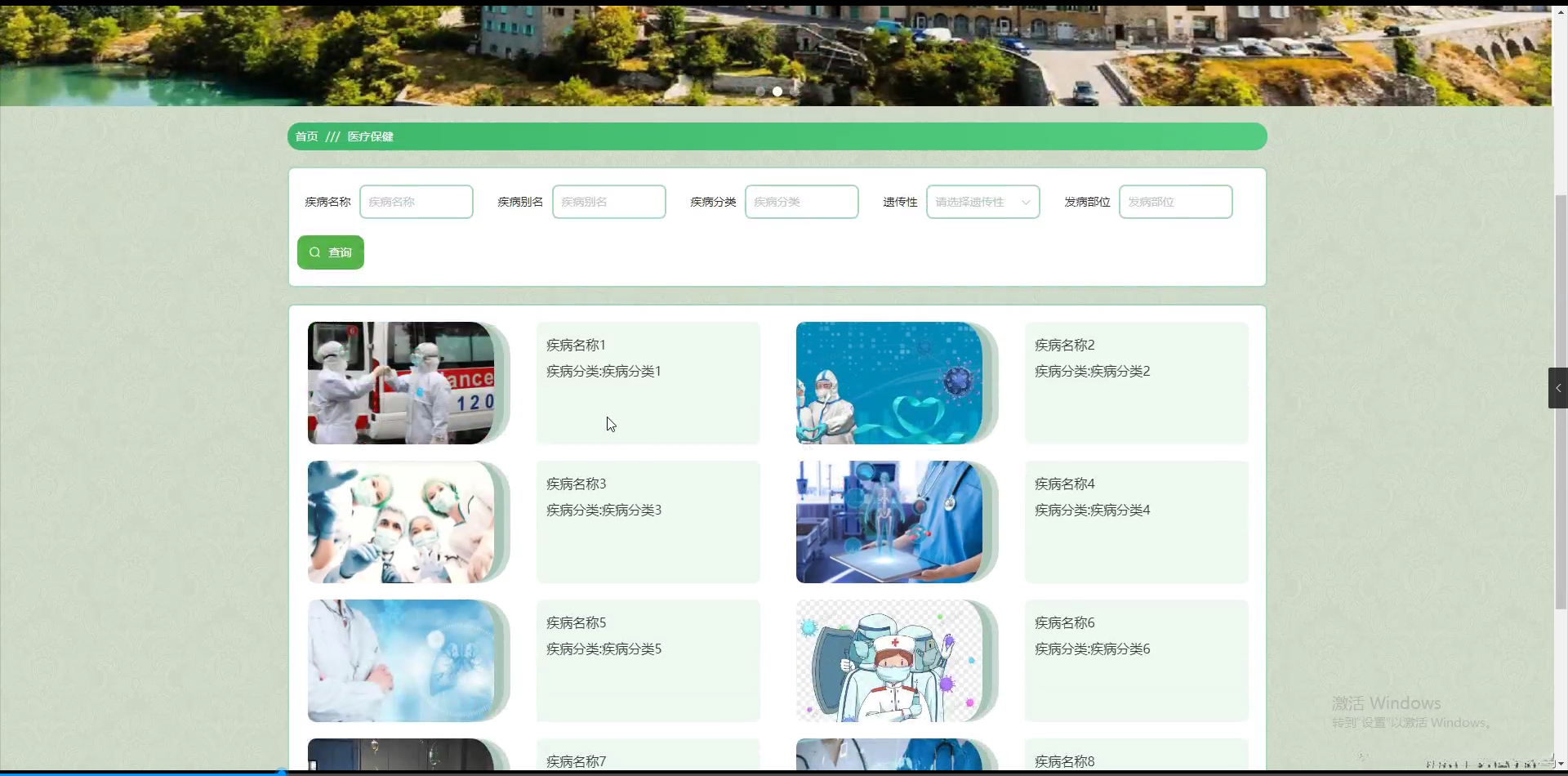The image size is (1568, 776).
Task: Click the 疾病名称4 card title
Action: (x=1064, y=484)
